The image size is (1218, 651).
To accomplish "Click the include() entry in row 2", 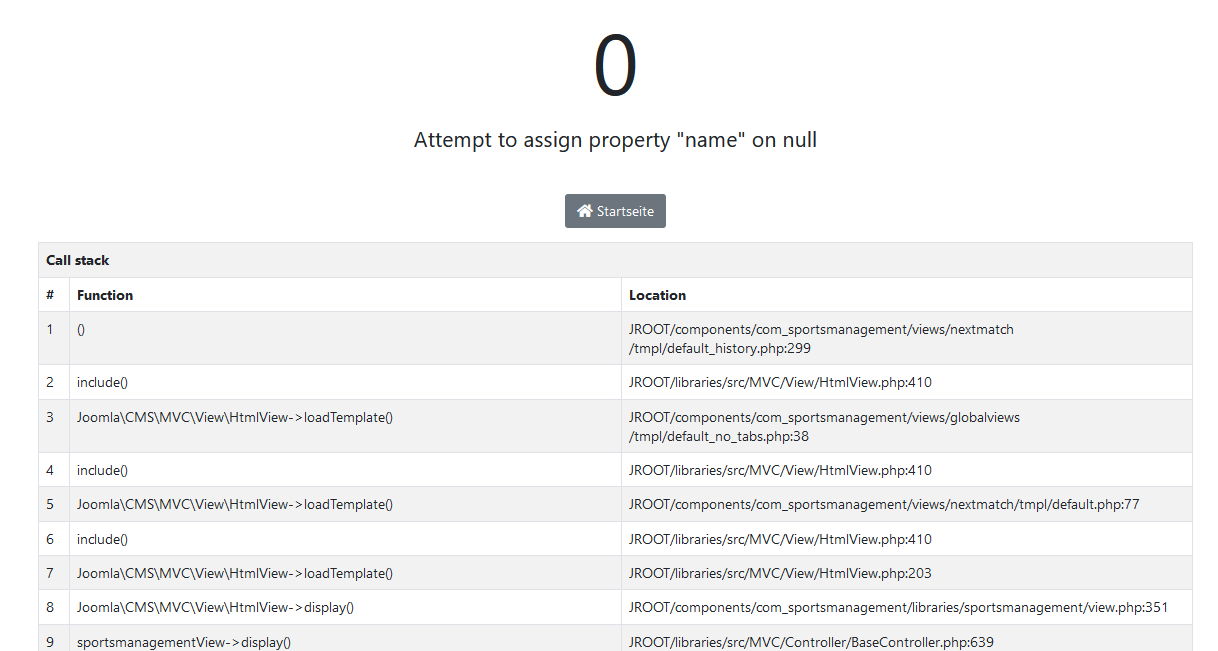I will (102, 382).
